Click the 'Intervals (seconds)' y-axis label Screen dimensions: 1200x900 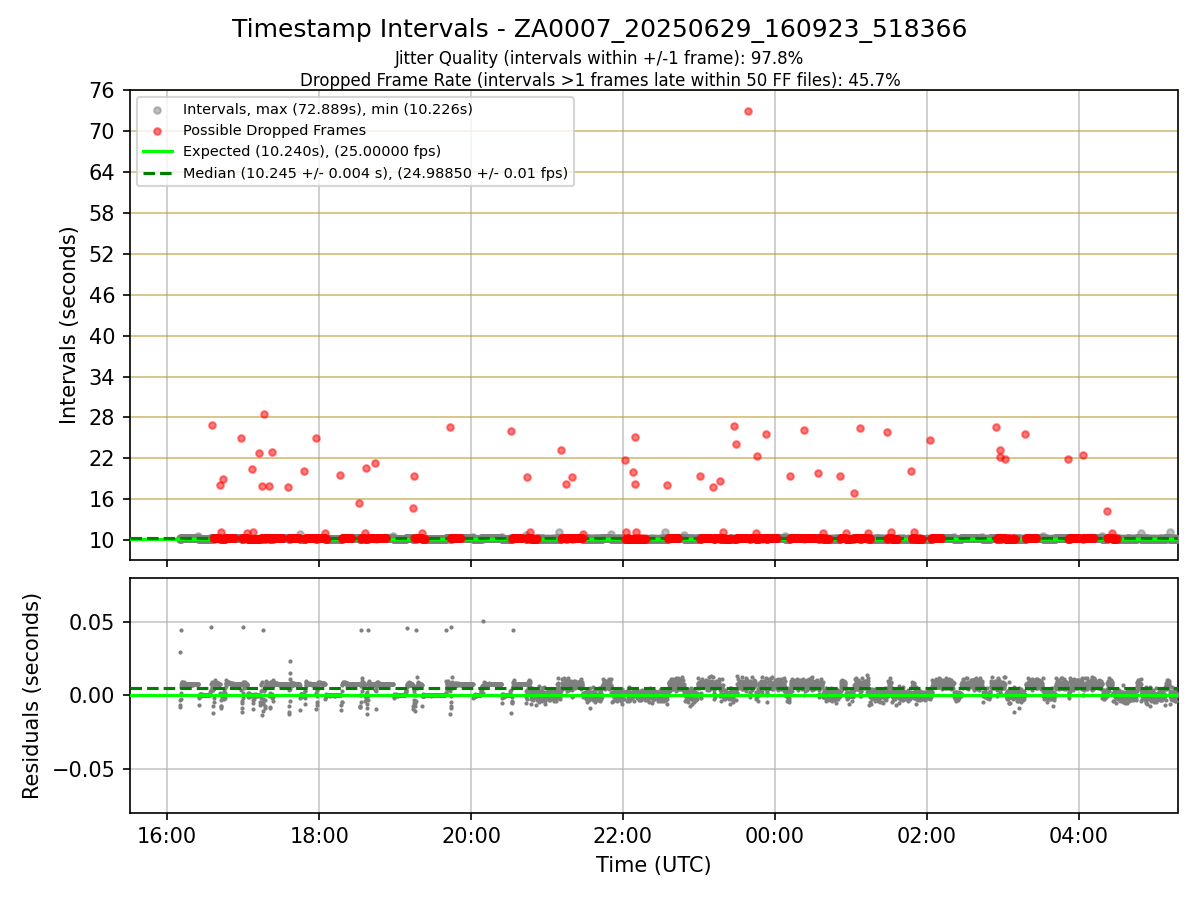tap(68, 324)
